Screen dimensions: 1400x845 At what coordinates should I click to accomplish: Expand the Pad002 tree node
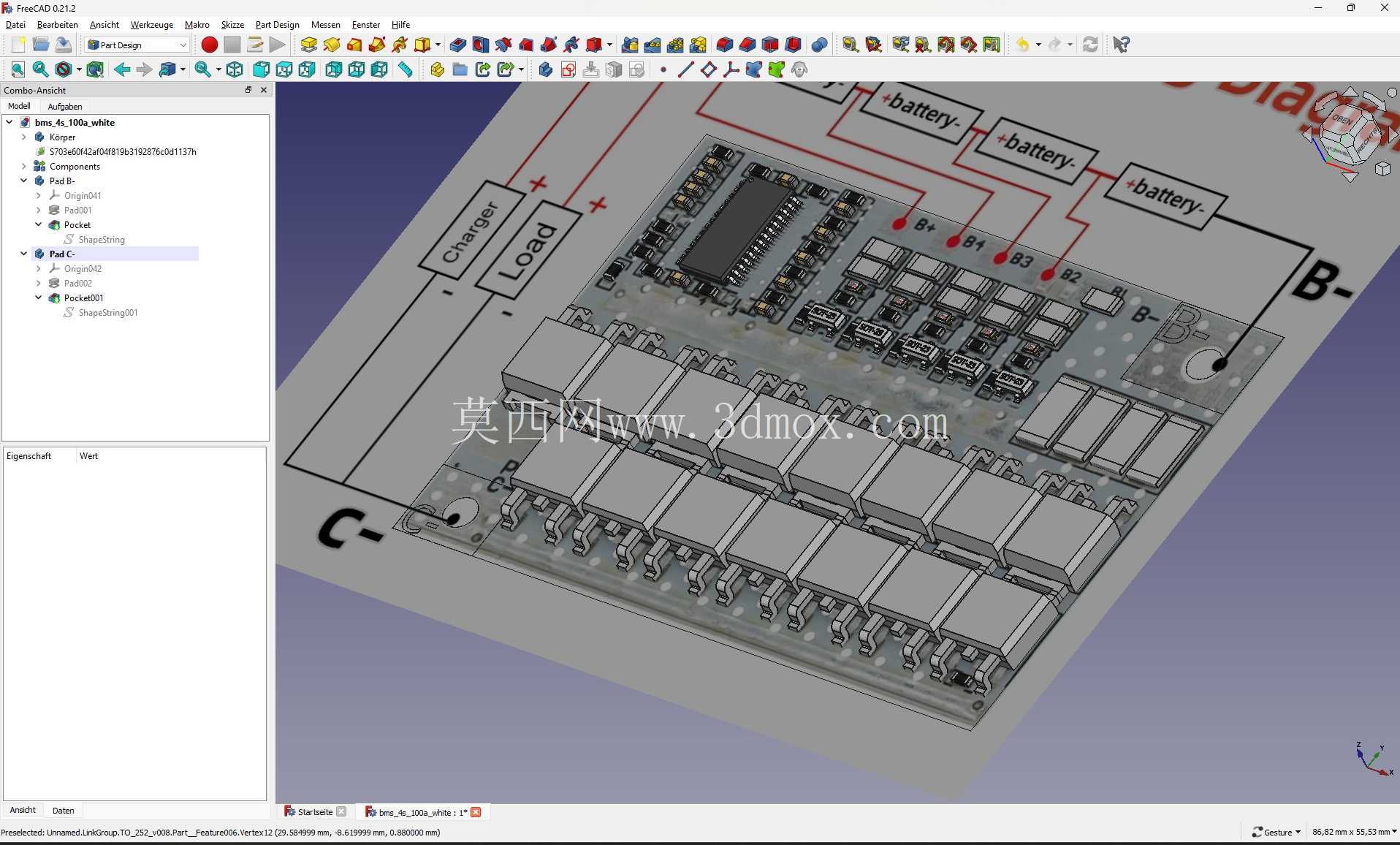pyautogui.click(x=39, y=283)
